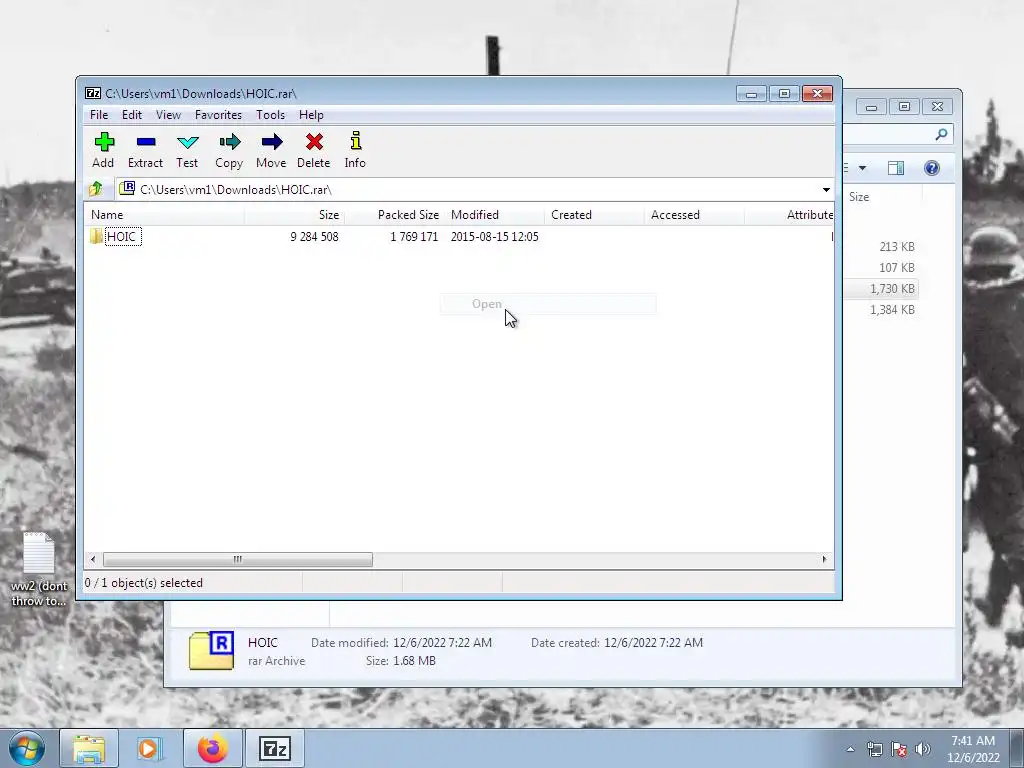Sort by Created column header
Viewport: 1024px width, 768px height.
tap(594, 215)
